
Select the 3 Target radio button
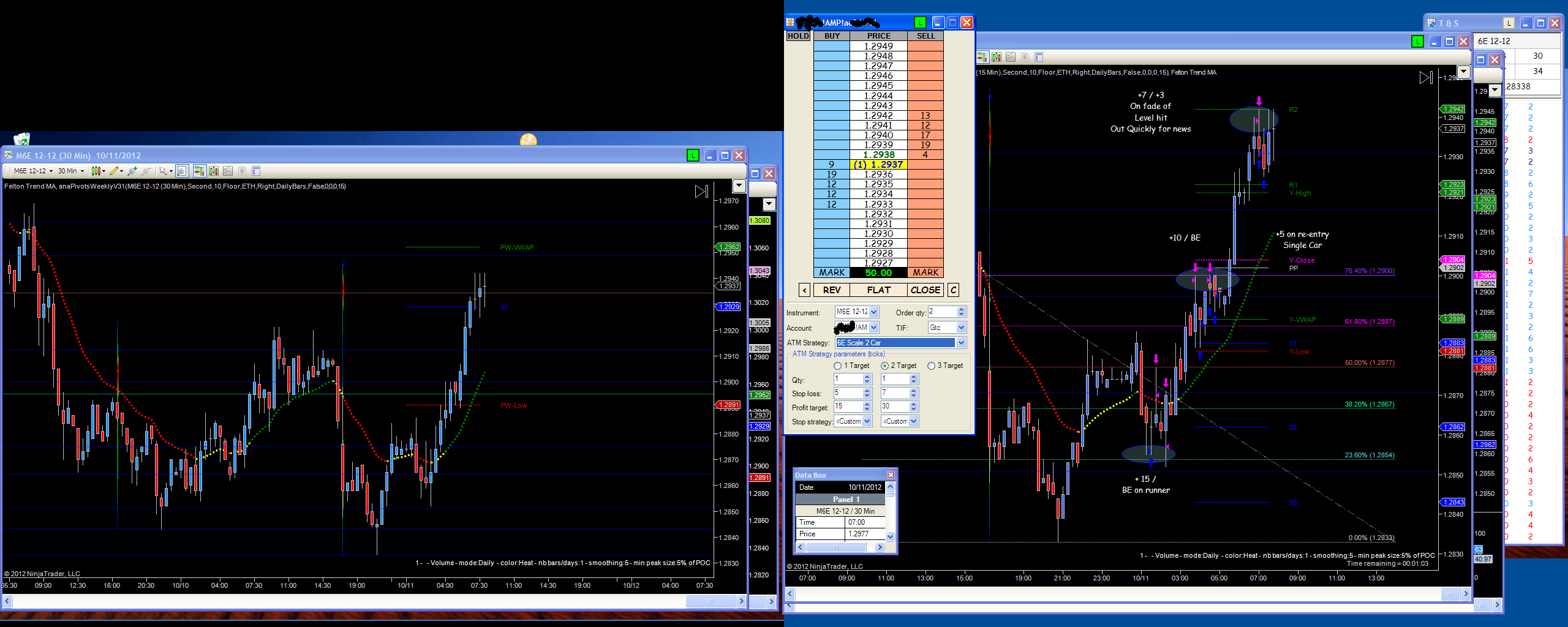[x=931, y=366]
